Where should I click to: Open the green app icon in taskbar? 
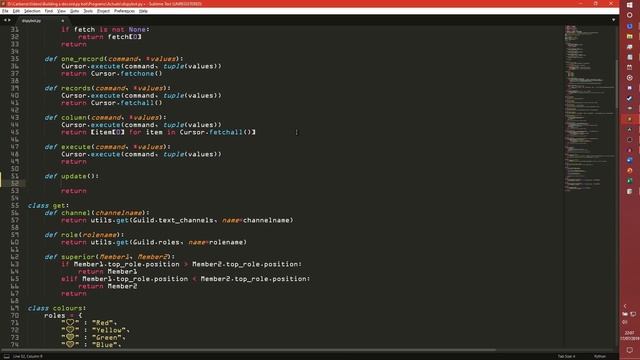[630, 181]
